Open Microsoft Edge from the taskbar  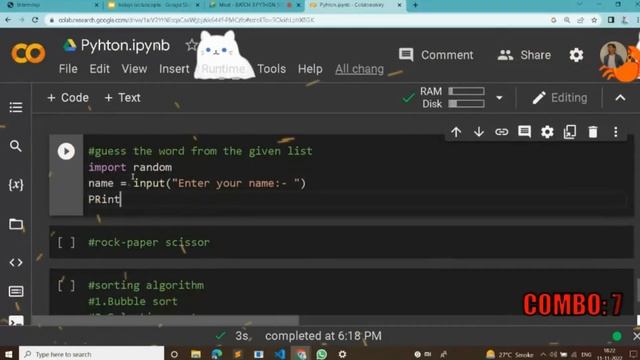217,354
